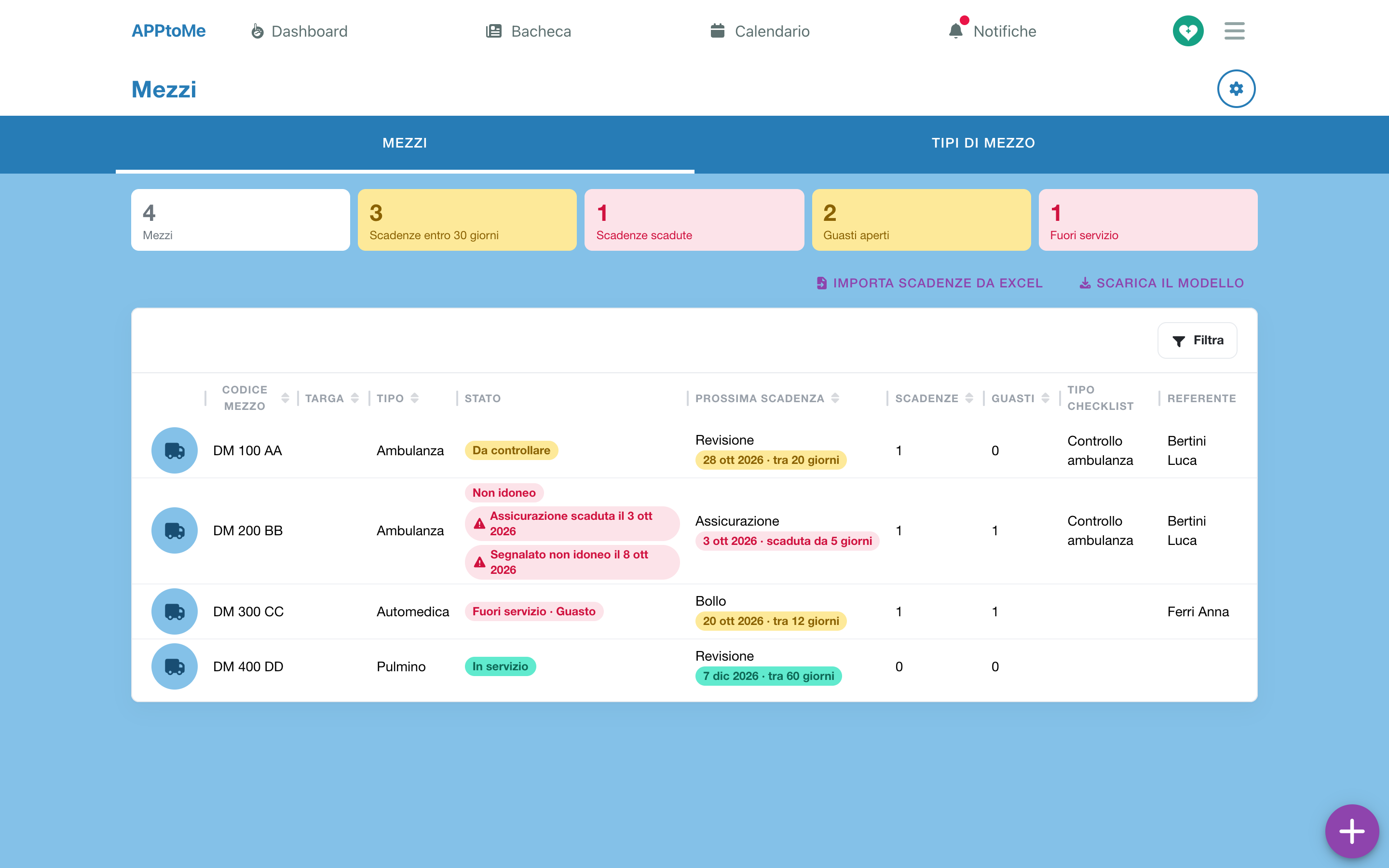Screen dimensions: 1389x868
Task: Switch to the Tipi di Mezzo tab
Action: point(983,144)
